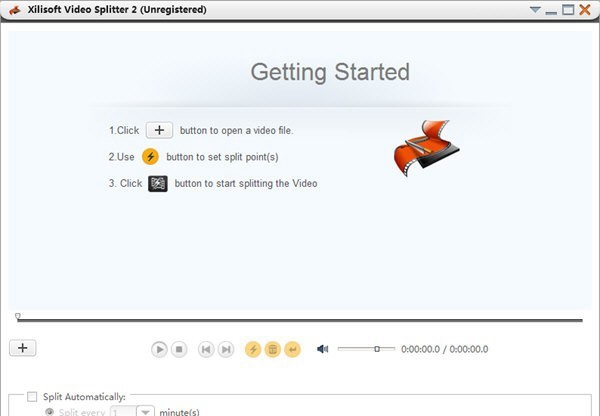Click text 'button to set split point(s)'
Viewport: 600px width, 416px height.
pyautogui.click(x=222, y=157)
